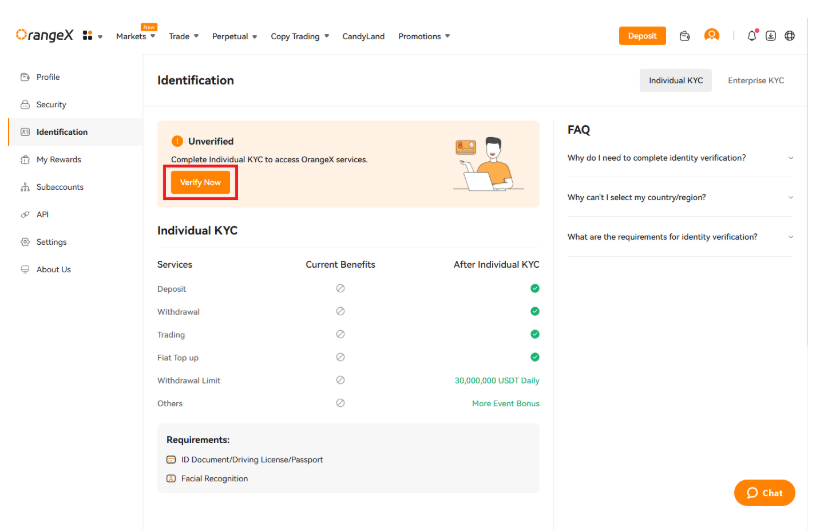Open Security in the sidebar
This screenshot has width=828, height=532.
point(51,105)
